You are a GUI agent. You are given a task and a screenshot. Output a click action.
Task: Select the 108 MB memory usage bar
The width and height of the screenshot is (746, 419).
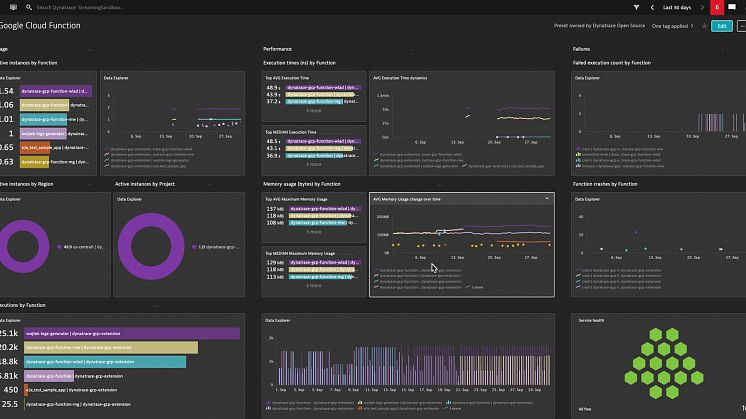(x=317, y=223)
